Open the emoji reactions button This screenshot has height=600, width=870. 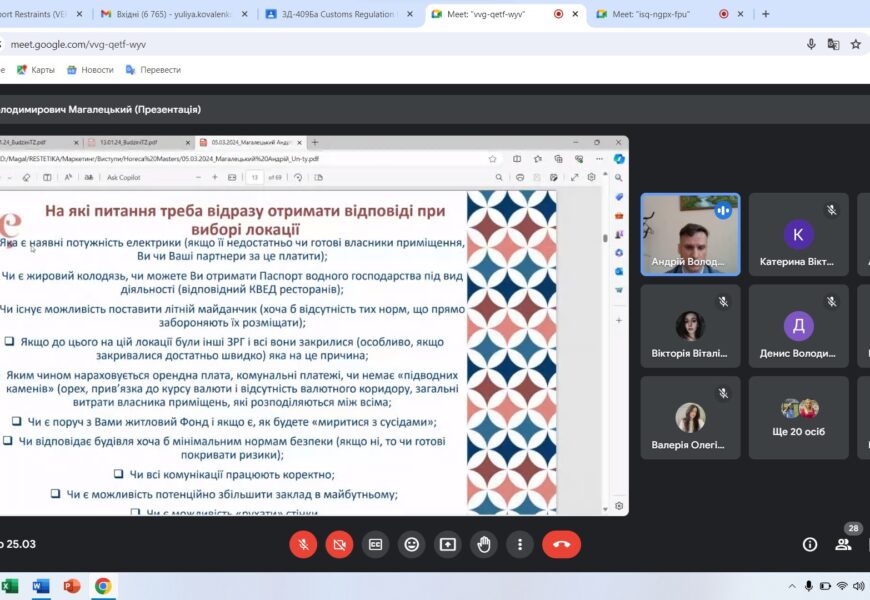tap(411, 544)
